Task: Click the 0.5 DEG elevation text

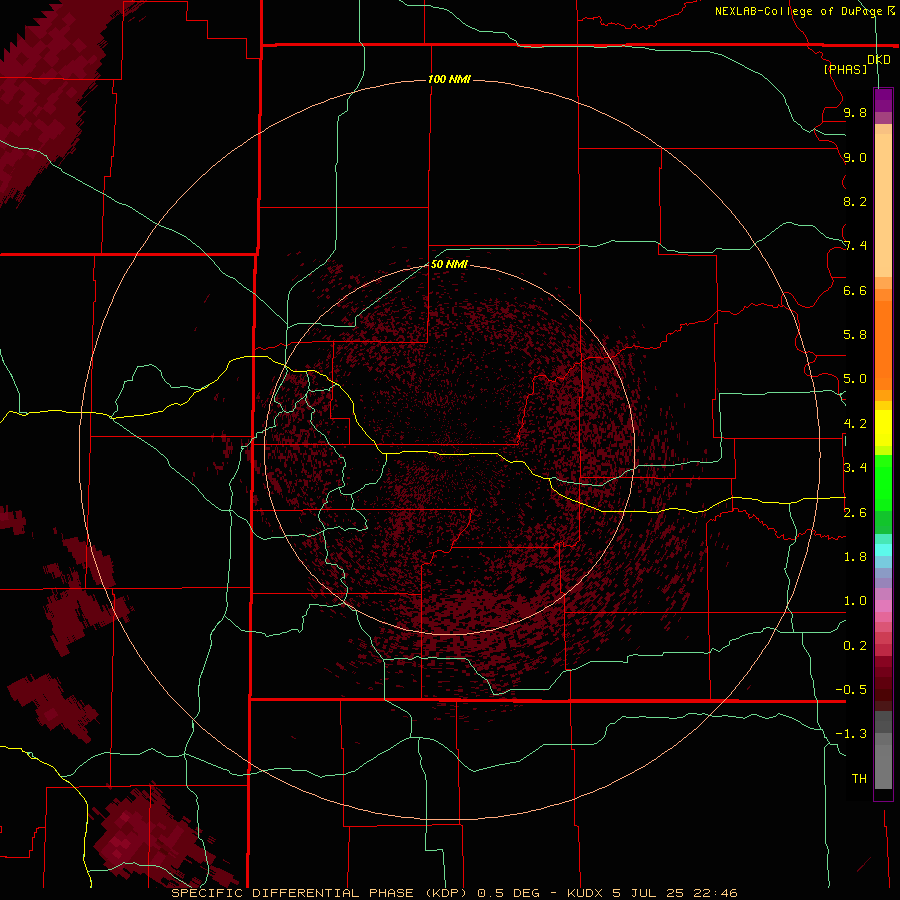Action: coord(509,893)
